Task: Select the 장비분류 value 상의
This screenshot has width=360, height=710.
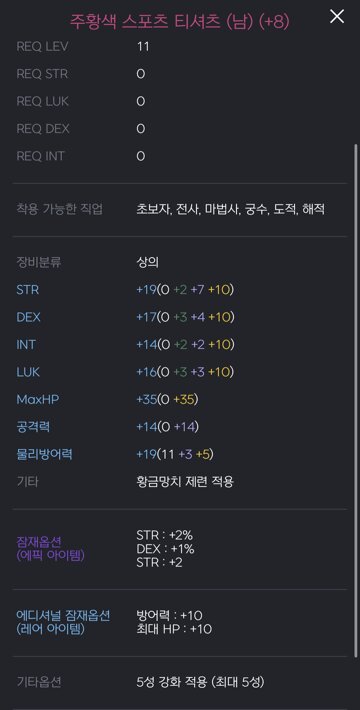Action: click(147, 263)
